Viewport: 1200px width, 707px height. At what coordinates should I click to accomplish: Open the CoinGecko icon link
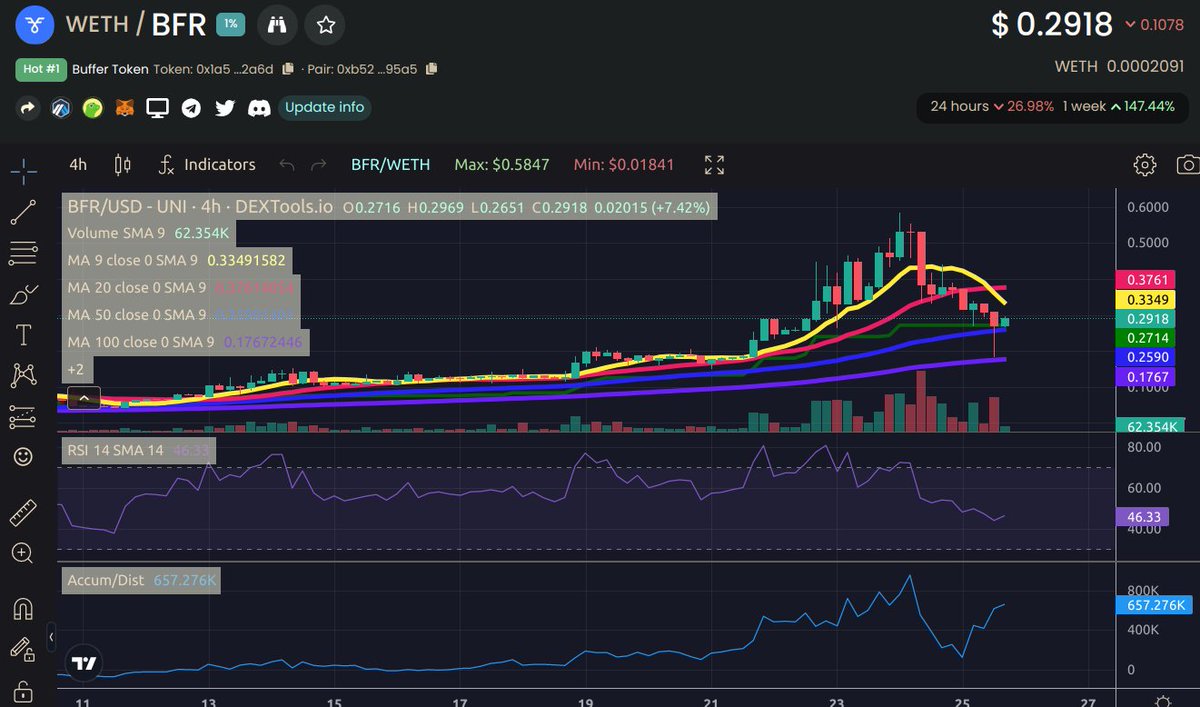tap(92, 107)
